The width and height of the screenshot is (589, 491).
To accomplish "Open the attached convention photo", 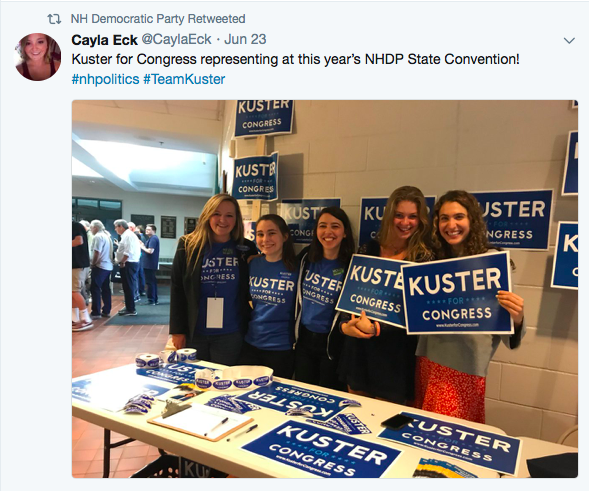I will click(325, 289).
